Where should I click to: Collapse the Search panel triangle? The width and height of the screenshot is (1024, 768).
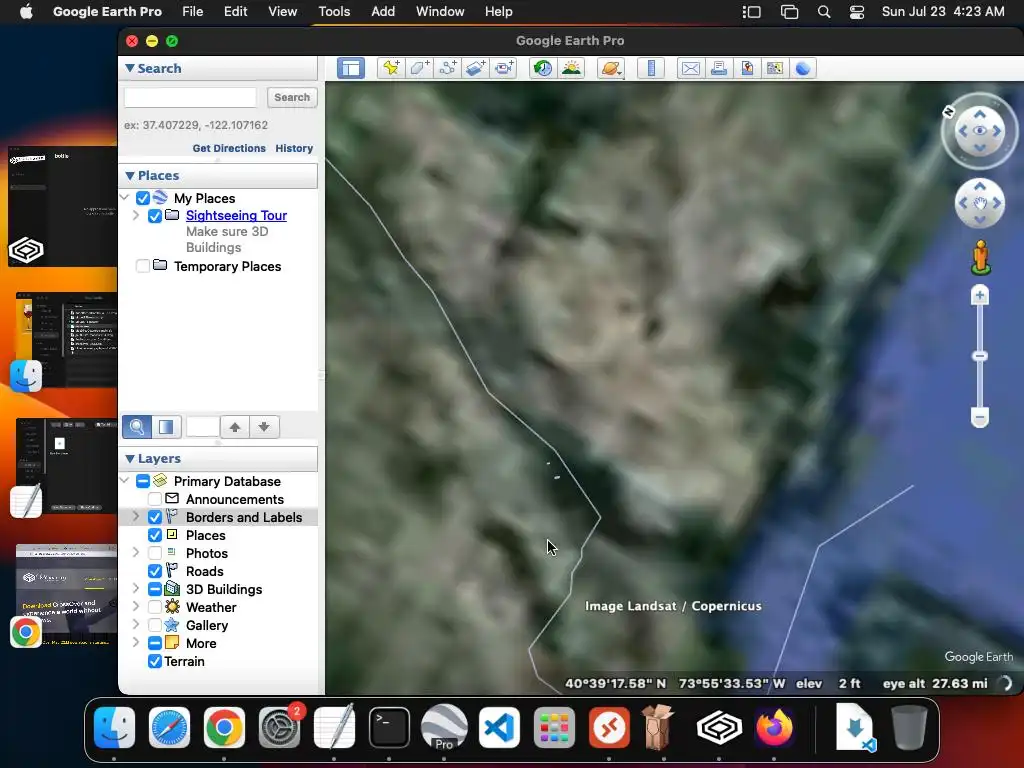(129, 68)
